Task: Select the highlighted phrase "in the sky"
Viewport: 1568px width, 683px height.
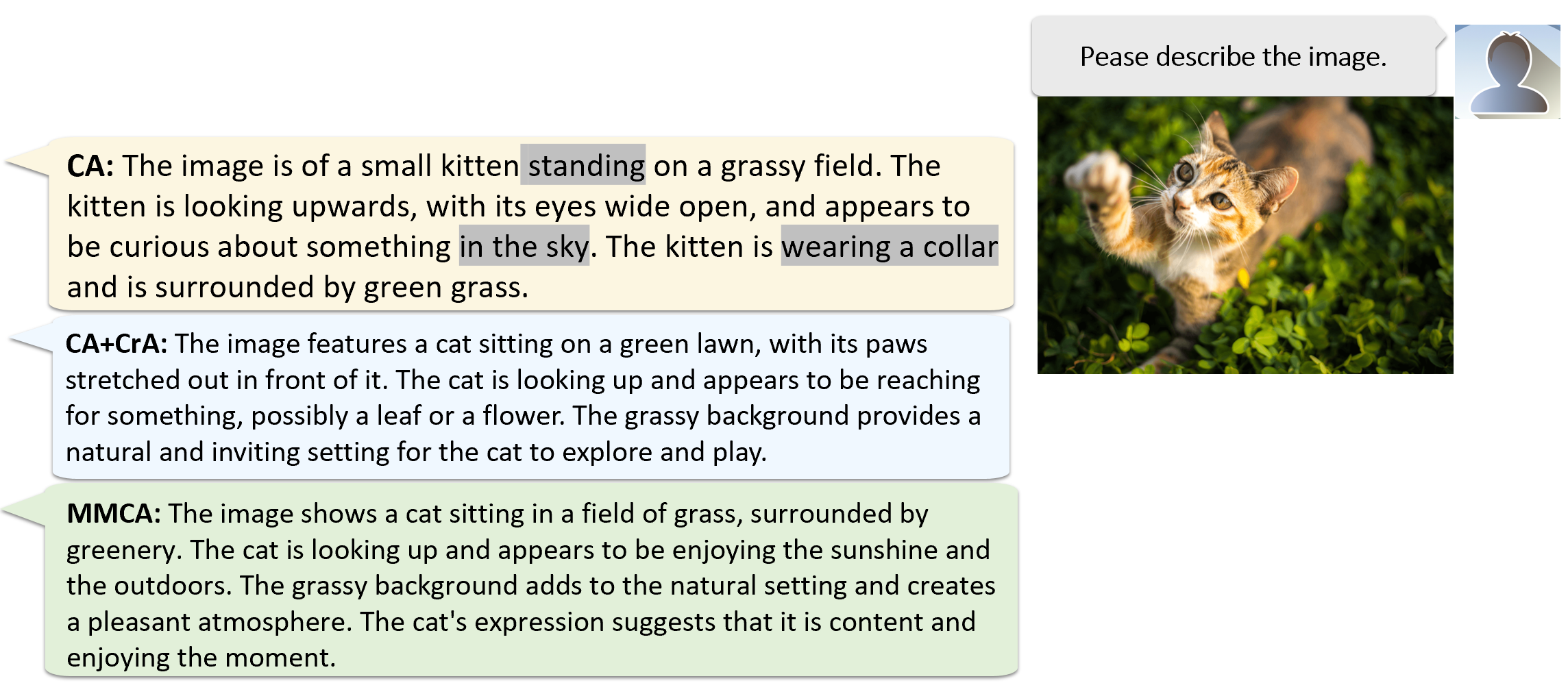Action: click(524, 246)
